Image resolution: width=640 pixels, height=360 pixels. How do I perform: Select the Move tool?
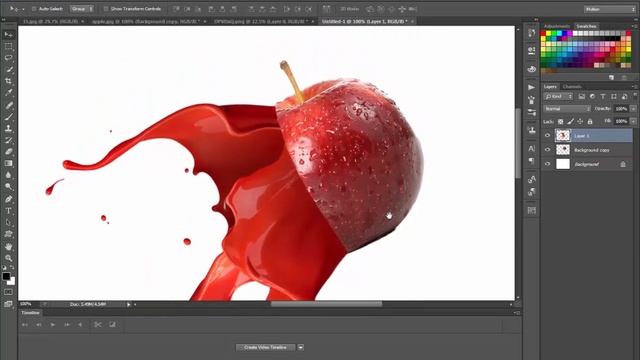coord(8,35)
